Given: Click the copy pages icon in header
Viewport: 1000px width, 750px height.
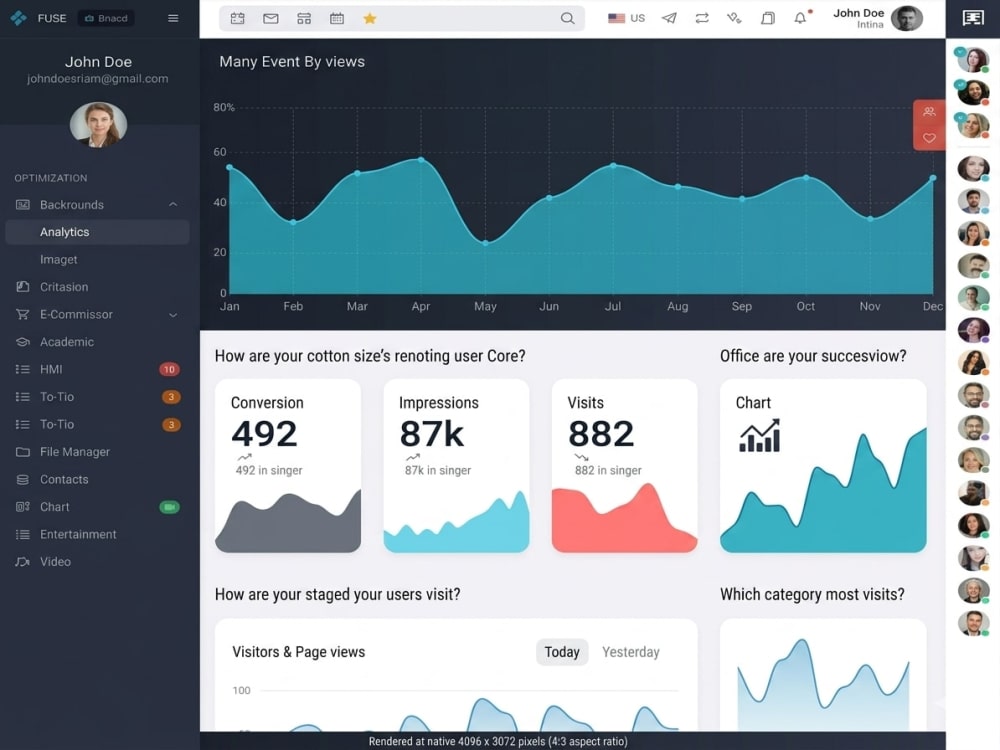Looking at the screenshot, I should 768,18.
